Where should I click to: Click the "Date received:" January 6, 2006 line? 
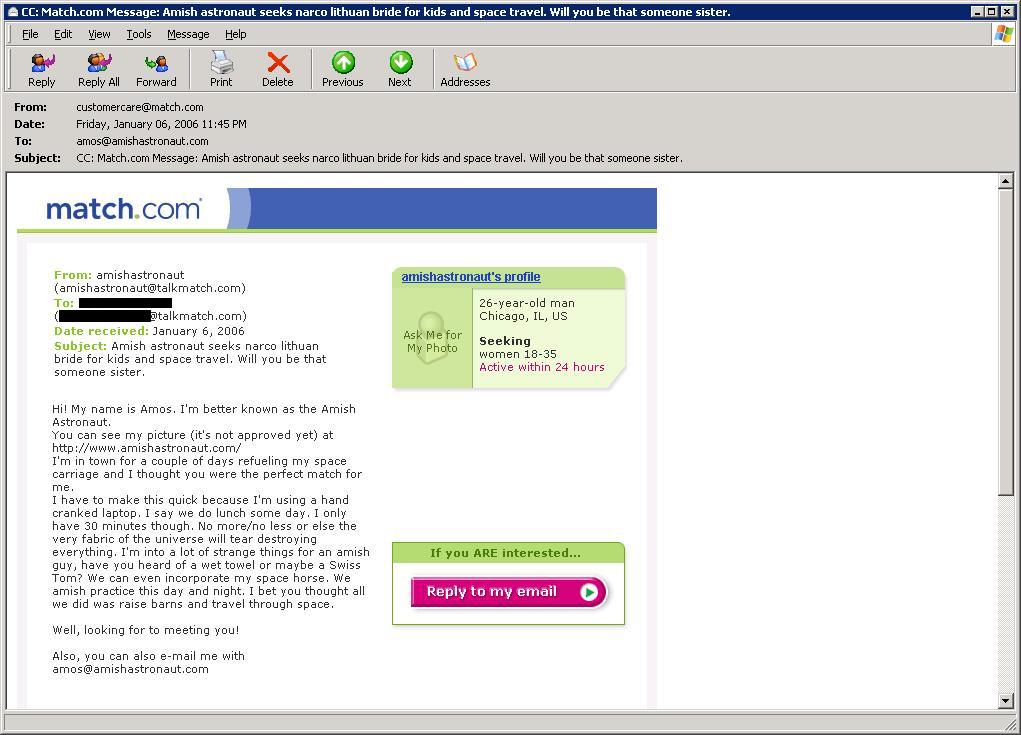pos(149,331)
